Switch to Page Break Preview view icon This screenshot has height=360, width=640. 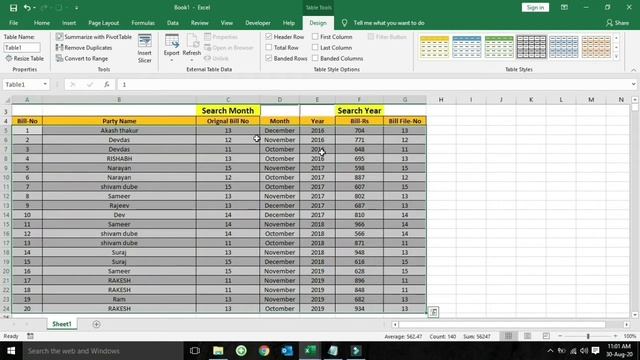(546, 336)
